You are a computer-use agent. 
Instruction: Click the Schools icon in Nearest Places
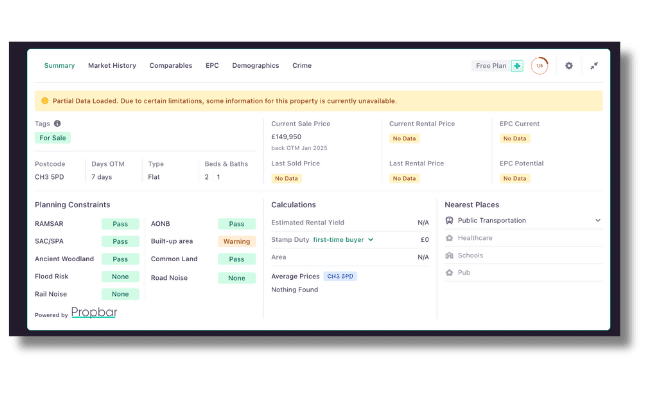(x=450, y=255)
